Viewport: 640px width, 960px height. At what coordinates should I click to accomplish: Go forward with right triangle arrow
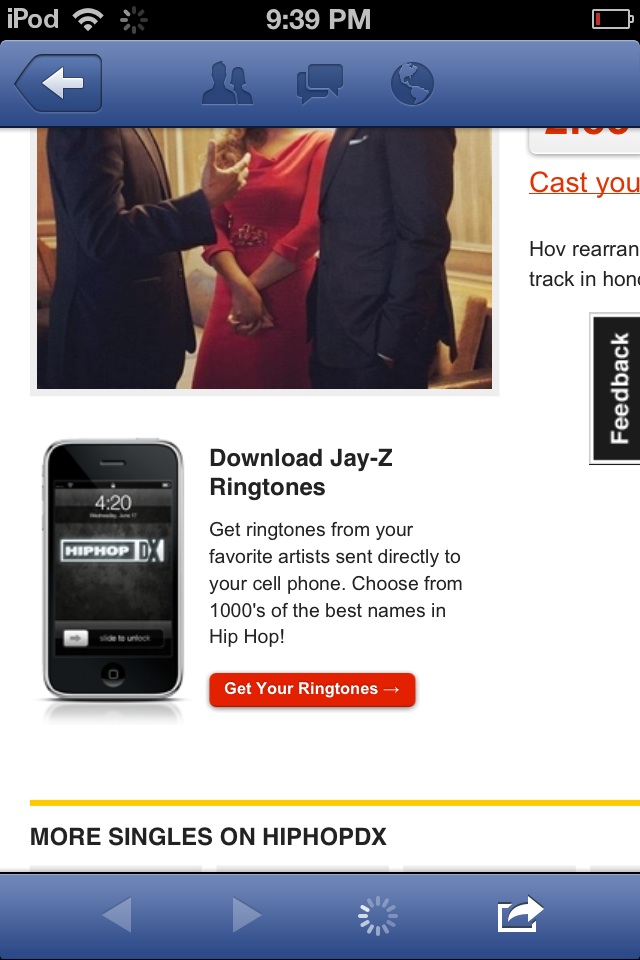pos(247,915)
